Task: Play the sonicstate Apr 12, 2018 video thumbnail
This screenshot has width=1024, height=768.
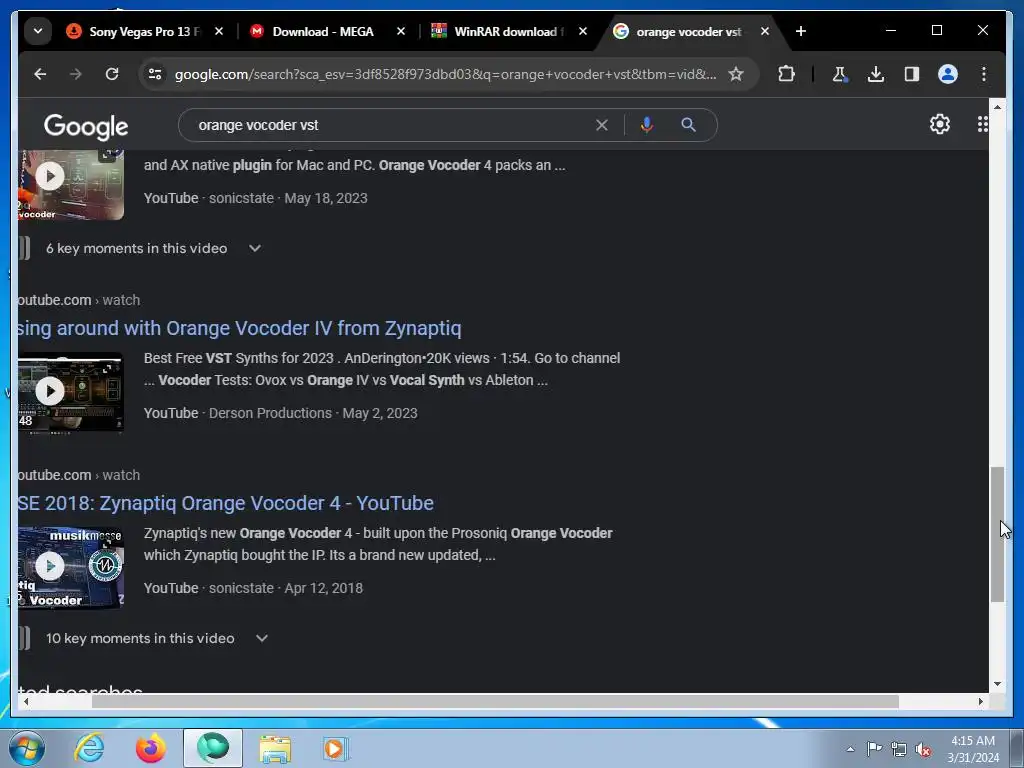Action: tap(71, 567)
